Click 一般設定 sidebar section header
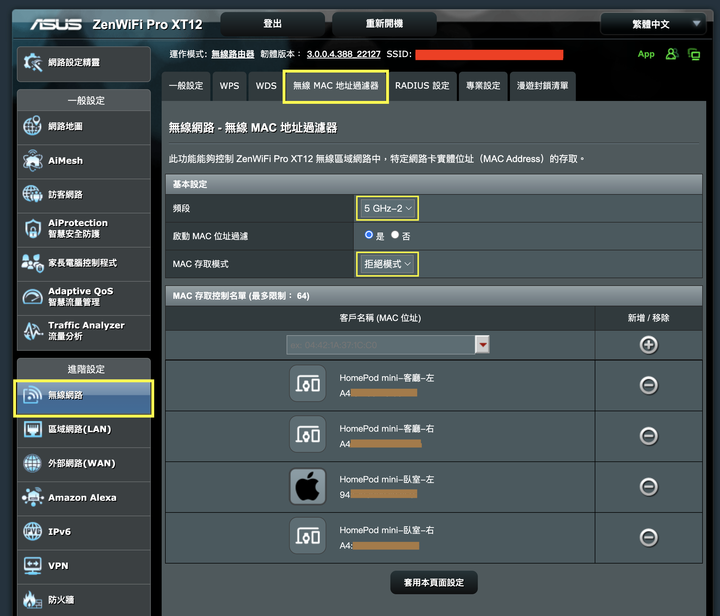720x616 pixels. pos(84,101)
